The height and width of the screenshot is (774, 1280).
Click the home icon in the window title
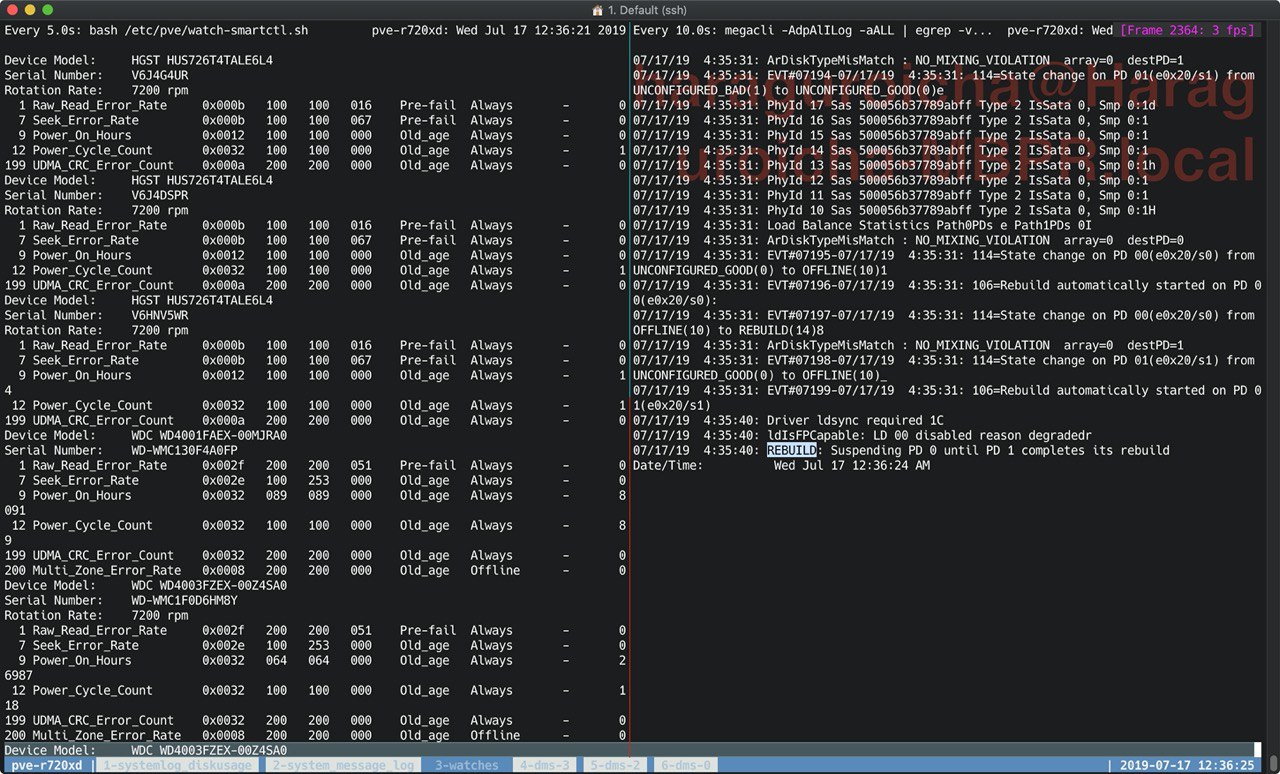coord(598,10)
